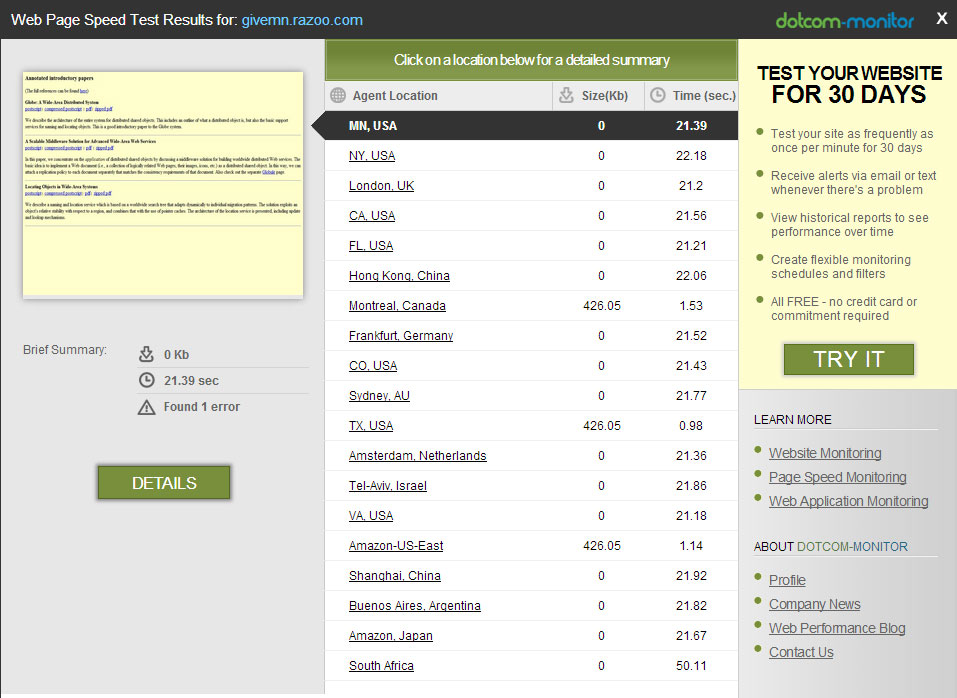Screen dimensions: 957x698
Task: Open the dotcom-monitor logo
Action: pyautogui.click(x=845, y=20)
